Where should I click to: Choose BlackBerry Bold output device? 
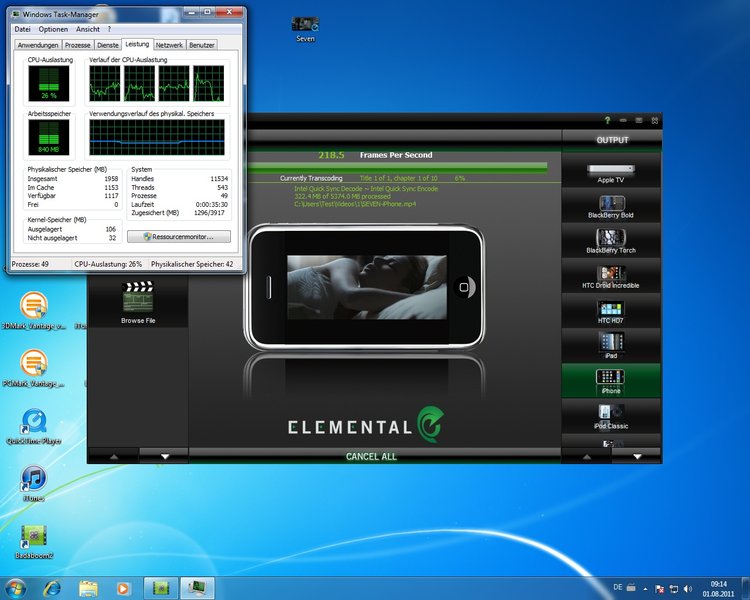pyautogui.click(x=611, y=206)
